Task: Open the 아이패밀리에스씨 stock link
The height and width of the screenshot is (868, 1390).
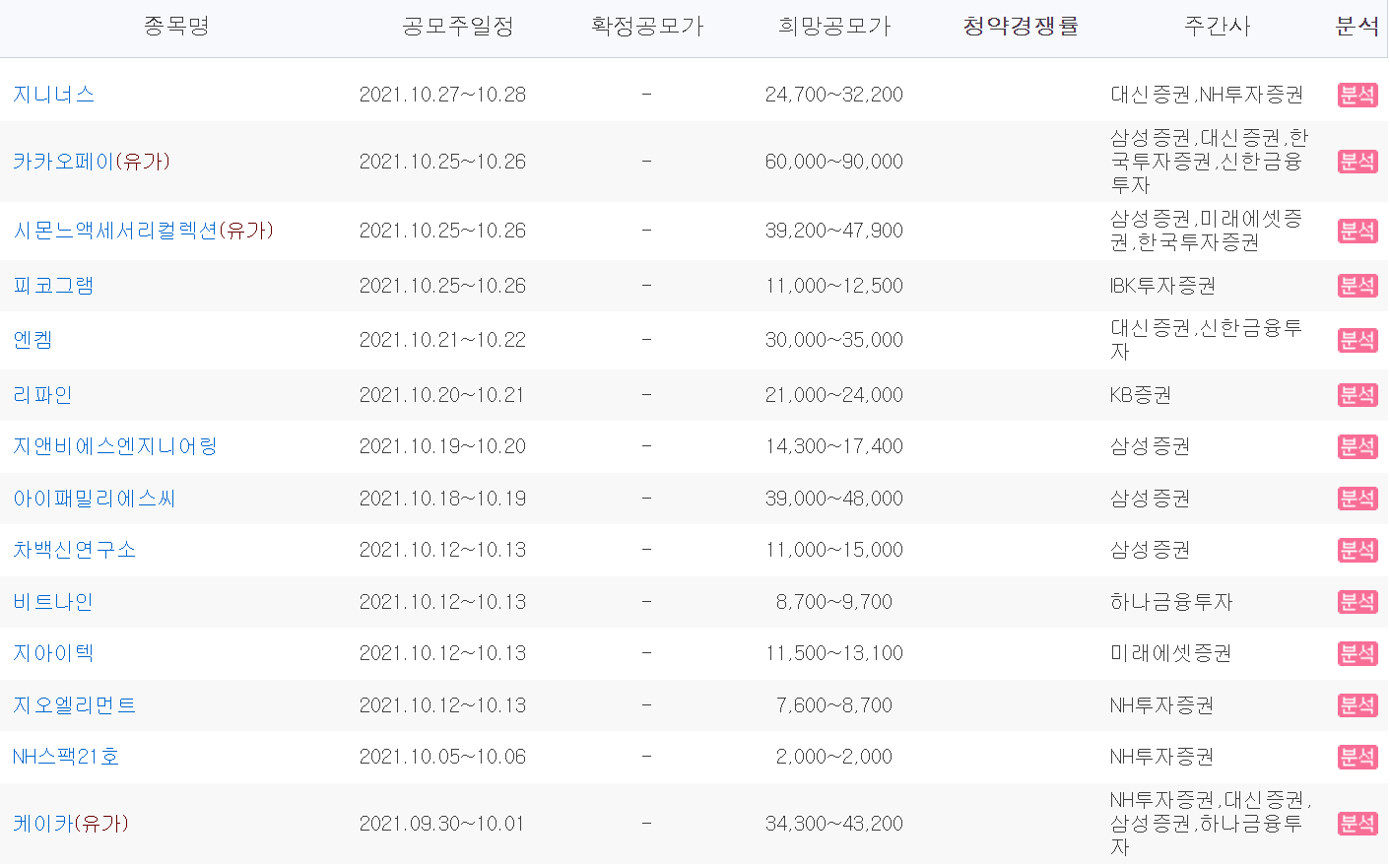Action: coord(95,499)
